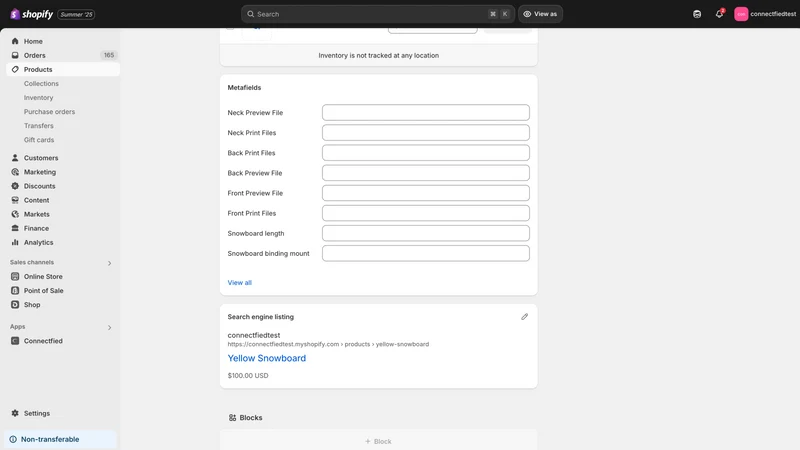
Task: Click the Metafields section heading
Action: [244, 88]
